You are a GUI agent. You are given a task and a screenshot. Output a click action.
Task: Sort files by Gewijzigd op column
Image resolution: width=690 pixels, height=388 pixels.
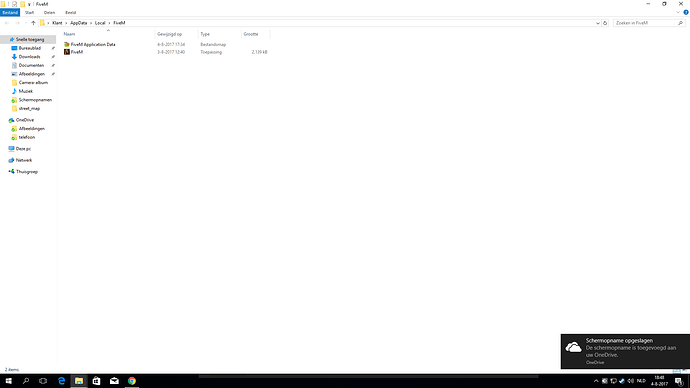coord(169,34)
